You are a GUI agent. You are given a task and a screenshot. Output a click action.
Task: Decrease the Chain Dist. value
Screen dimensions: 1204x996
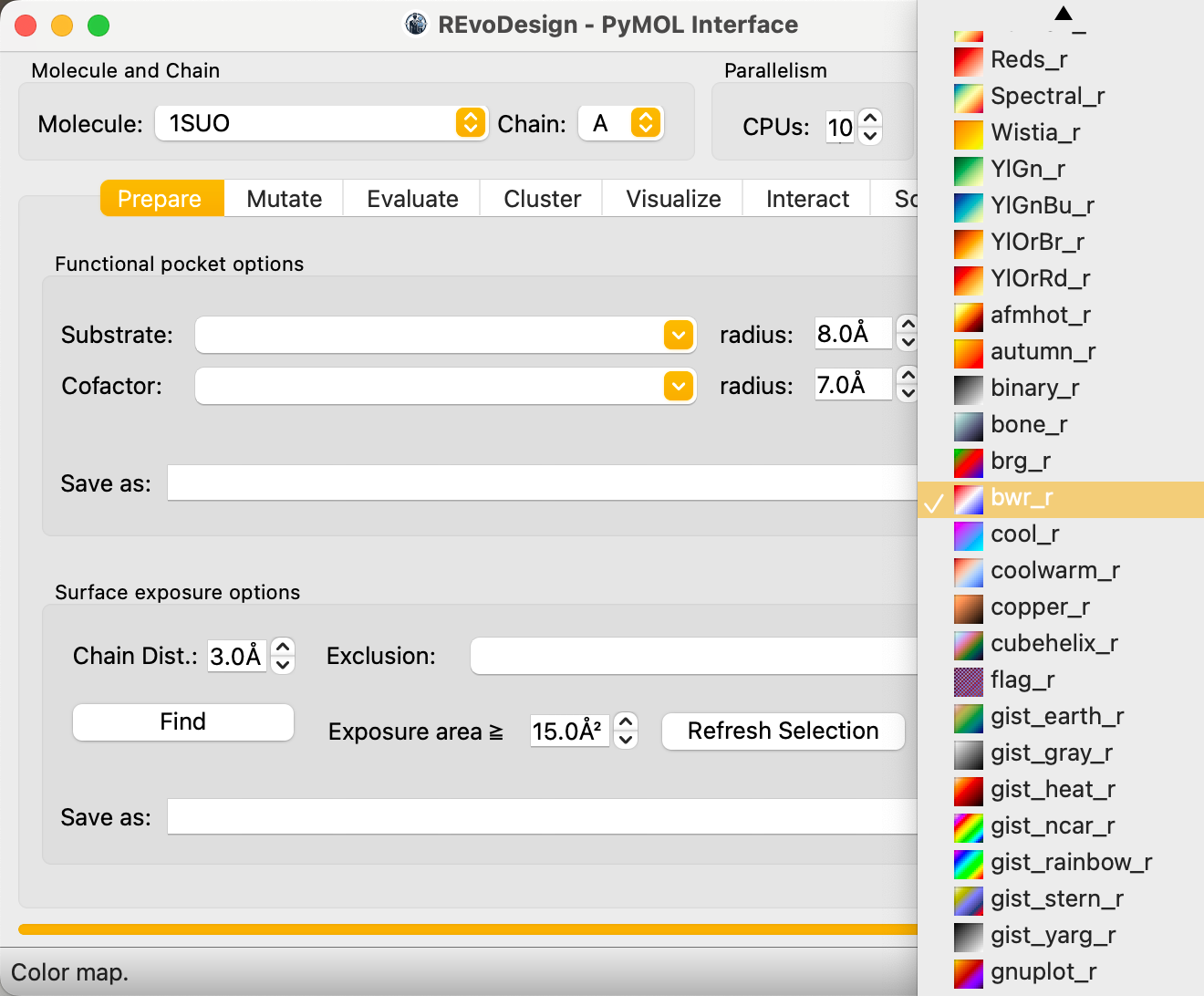point(283,665)
